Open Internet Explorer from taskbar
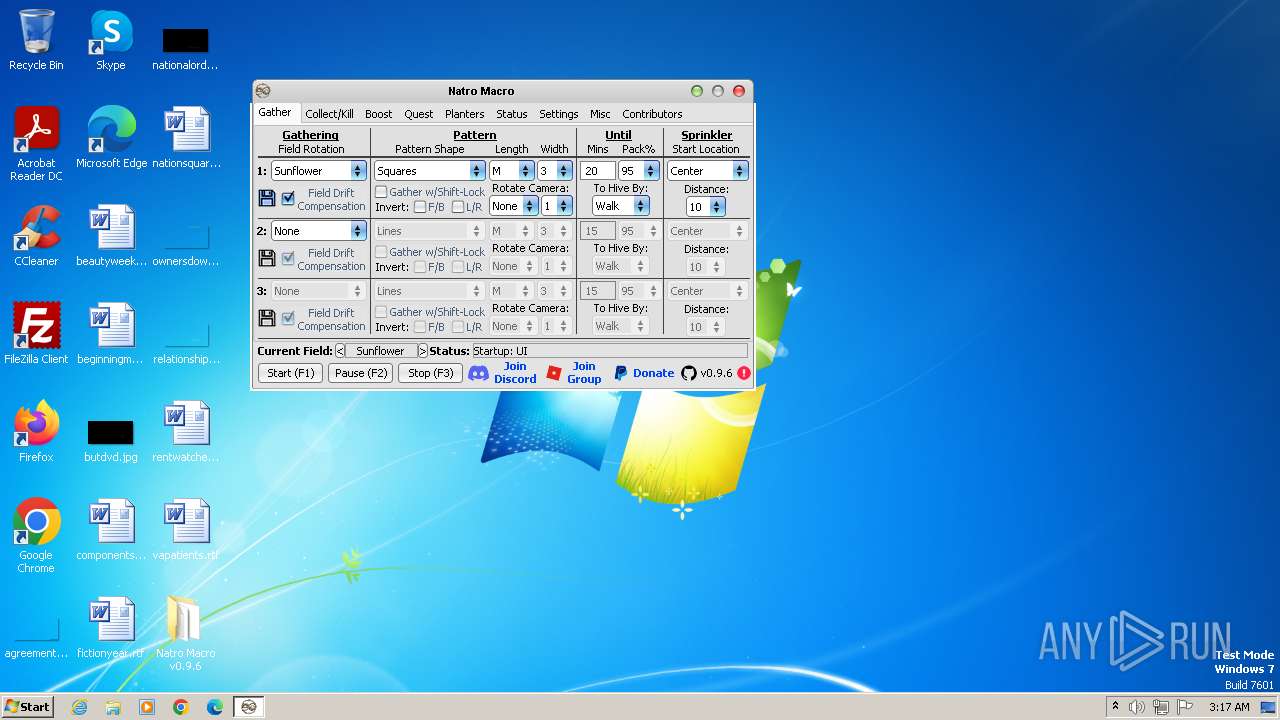The width and height of the screenshot is (1280, 720). [x=80, y=707]
